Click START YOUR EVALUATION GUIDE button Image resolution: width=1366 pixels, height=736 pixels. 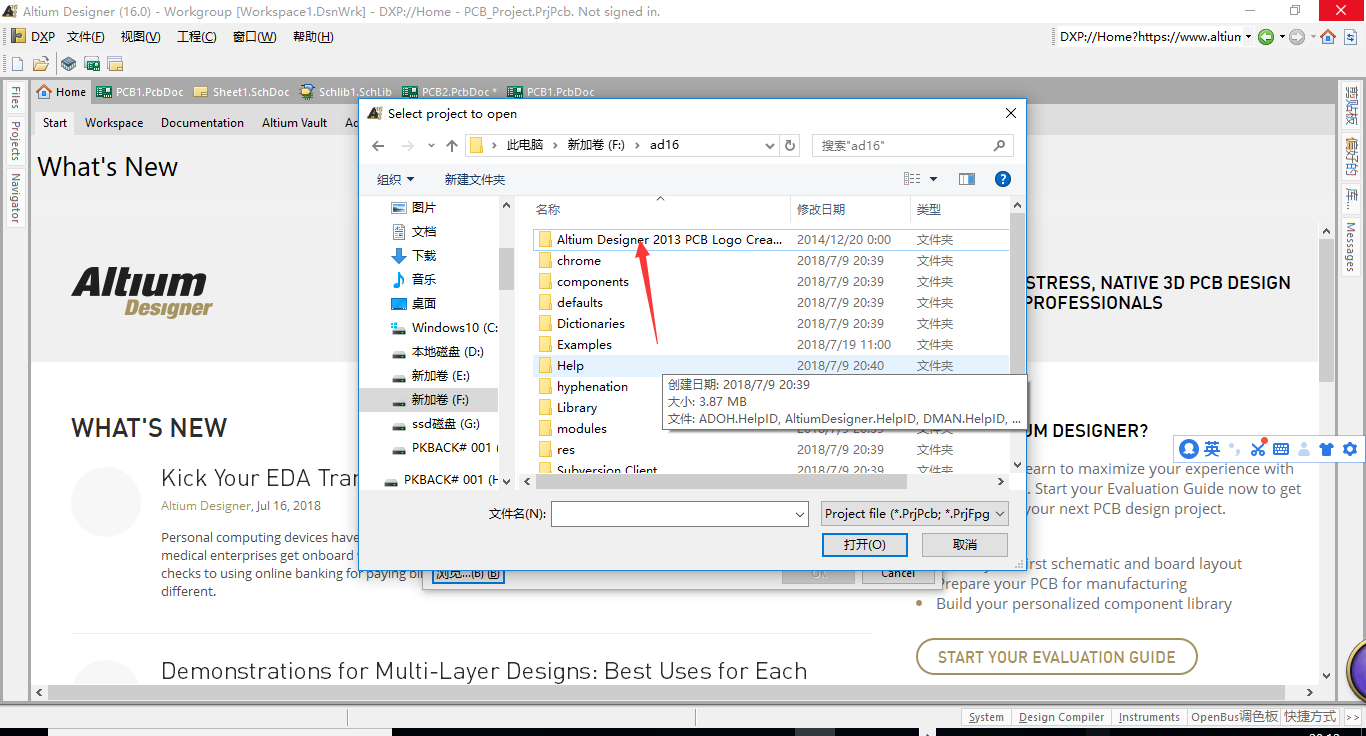pos(1057,657)
